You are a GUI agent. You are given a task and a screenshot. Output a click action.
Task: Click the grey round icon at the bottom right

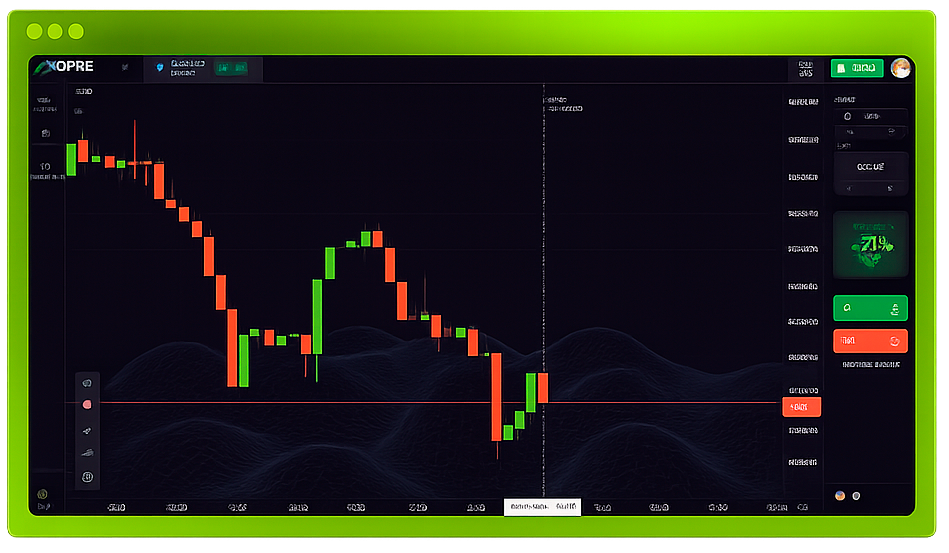click(856, 496)
